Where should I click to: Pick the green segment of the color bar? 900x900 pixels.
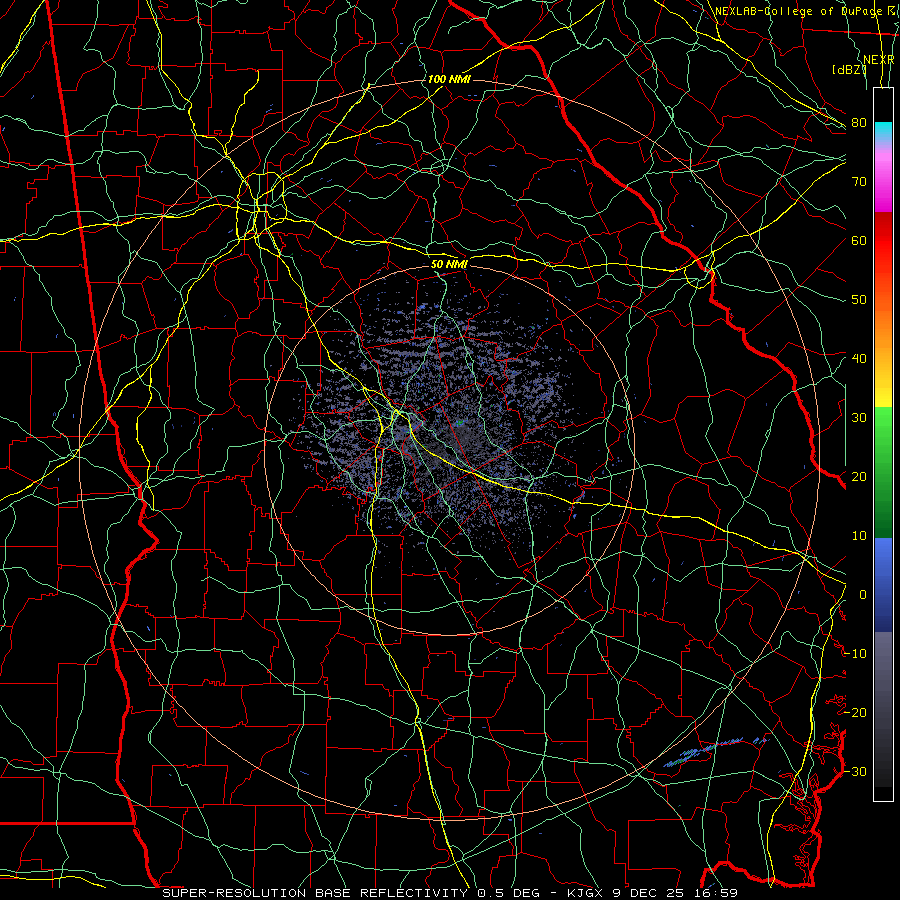pyautogui.click(x=883, y=473)
